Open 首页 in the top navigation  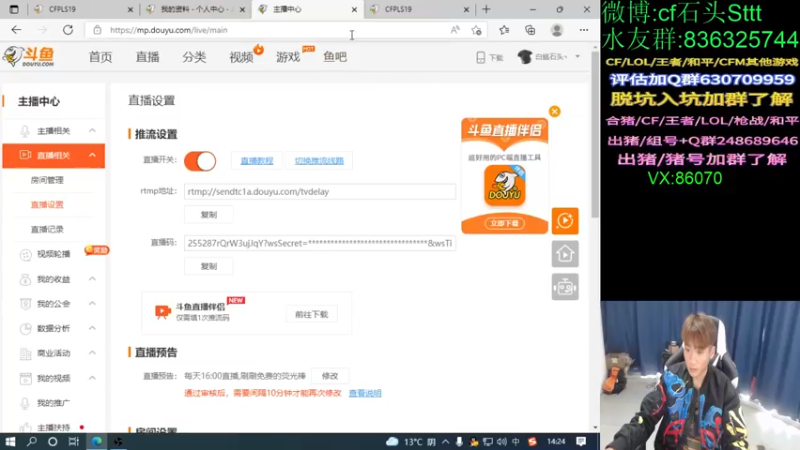click(x=100, y=57)
